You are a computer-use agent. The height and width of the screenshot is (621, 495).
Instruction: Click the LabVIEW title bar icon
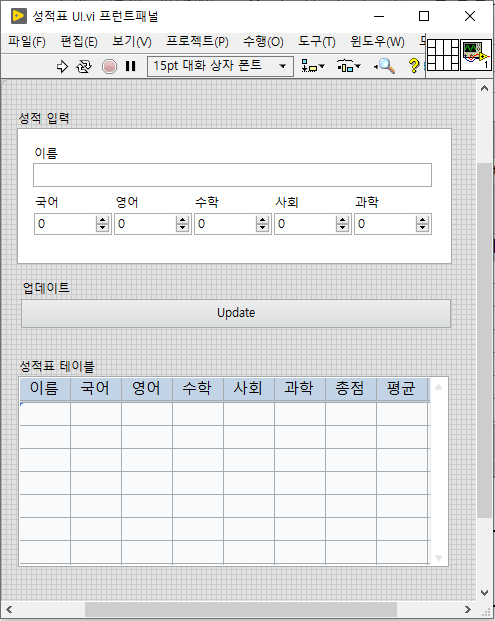point(19,16)
